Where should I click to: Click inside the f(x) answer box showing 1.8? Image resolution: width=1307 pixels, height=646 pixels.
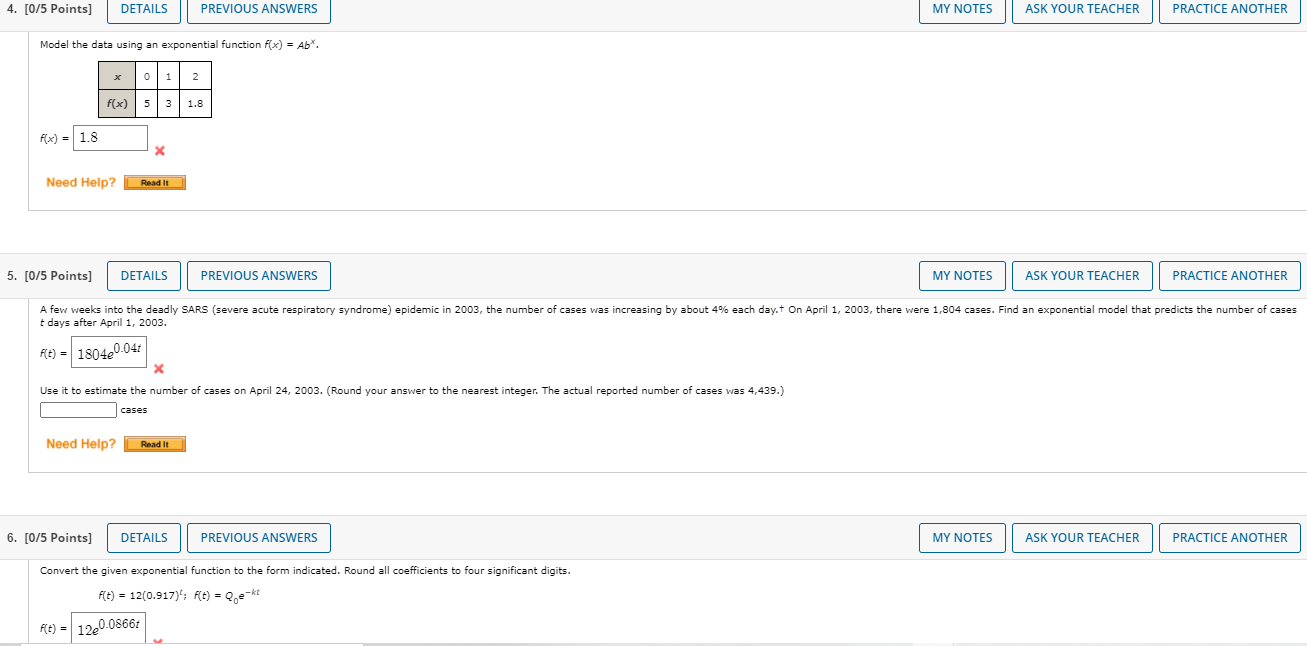tap(110, 137)
